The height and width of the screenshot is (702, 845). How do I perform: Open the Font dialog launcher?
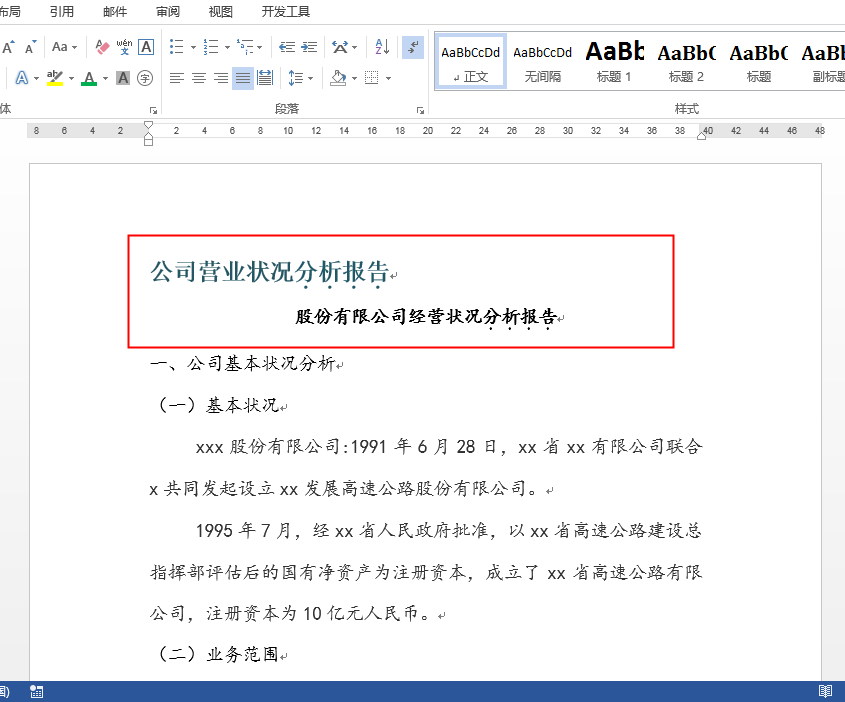click(x=154, y=110)
